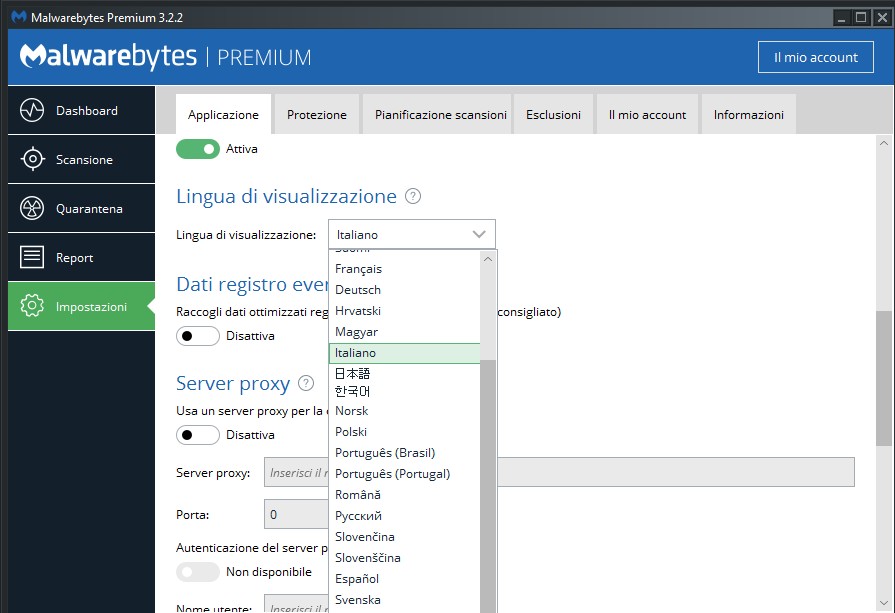
Task: Select Deutsch from language list
Action: pos(405,290)
